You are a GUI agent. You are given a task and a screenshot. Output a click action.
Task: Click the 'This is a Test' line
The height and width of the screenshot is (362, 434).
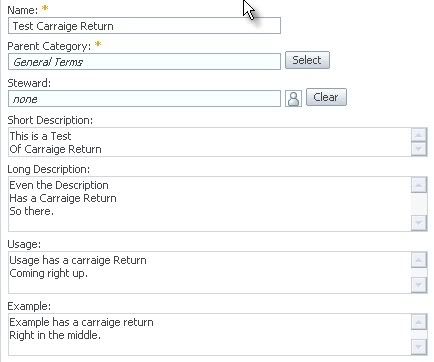point(40,136)
